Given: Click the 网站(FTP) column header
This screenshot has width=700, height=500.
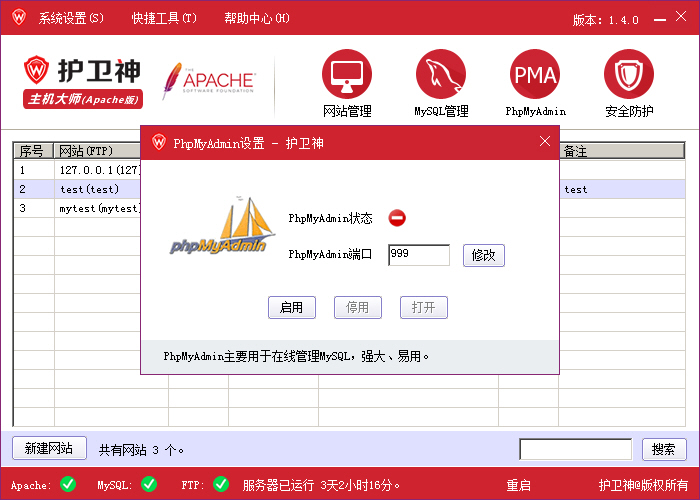Looking at the screenshot, I should 97,151.
